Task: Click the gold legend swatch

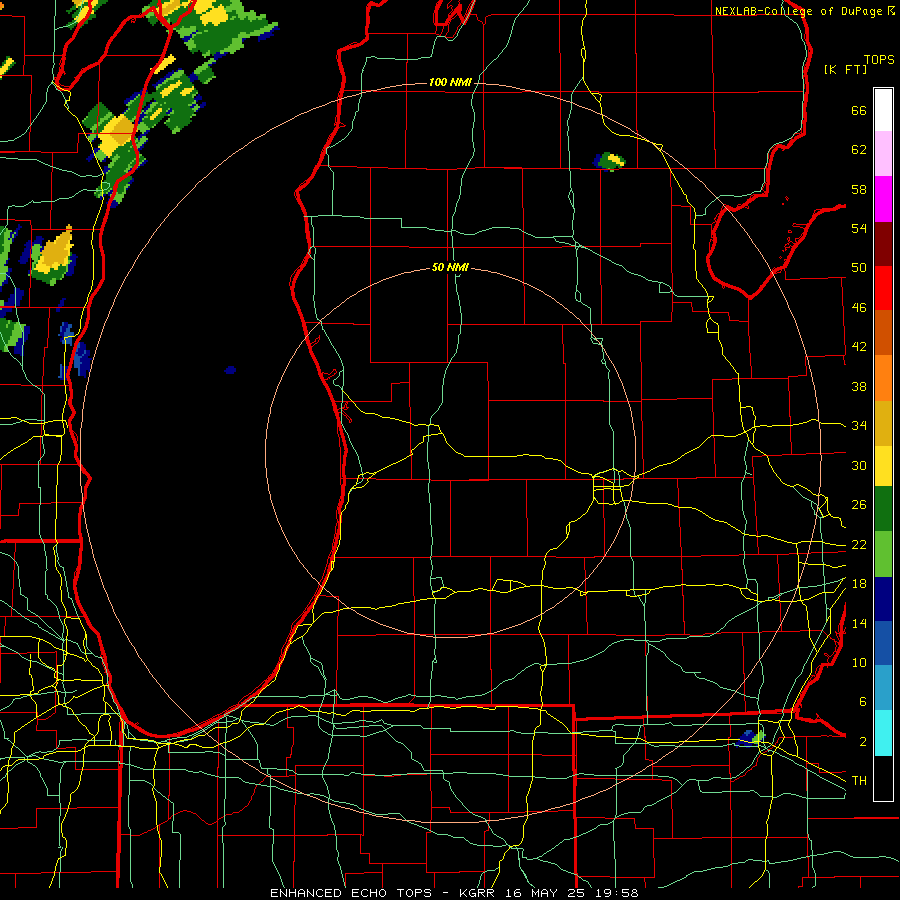Action: tap(883, 423)
